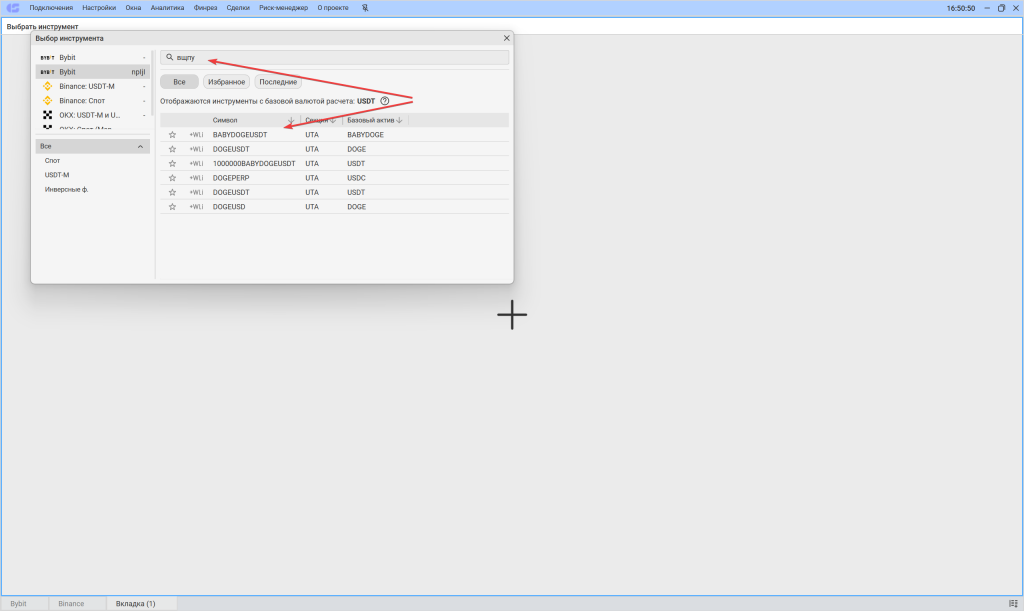Open the Аналитика menu
This screenshot has height=611, width=1024.
pos(167,8)
